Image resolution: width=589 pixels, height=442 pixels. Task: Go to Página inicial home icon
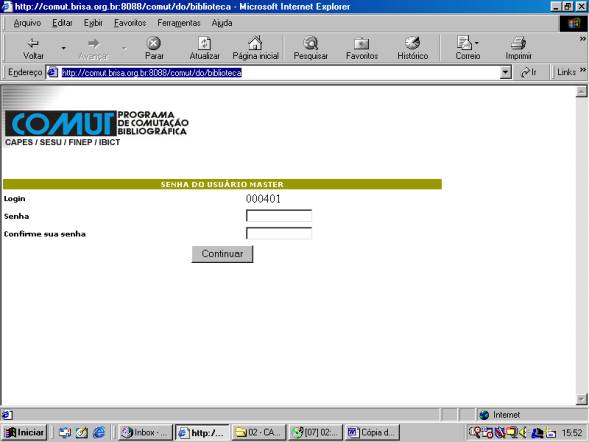pos(255,43)
